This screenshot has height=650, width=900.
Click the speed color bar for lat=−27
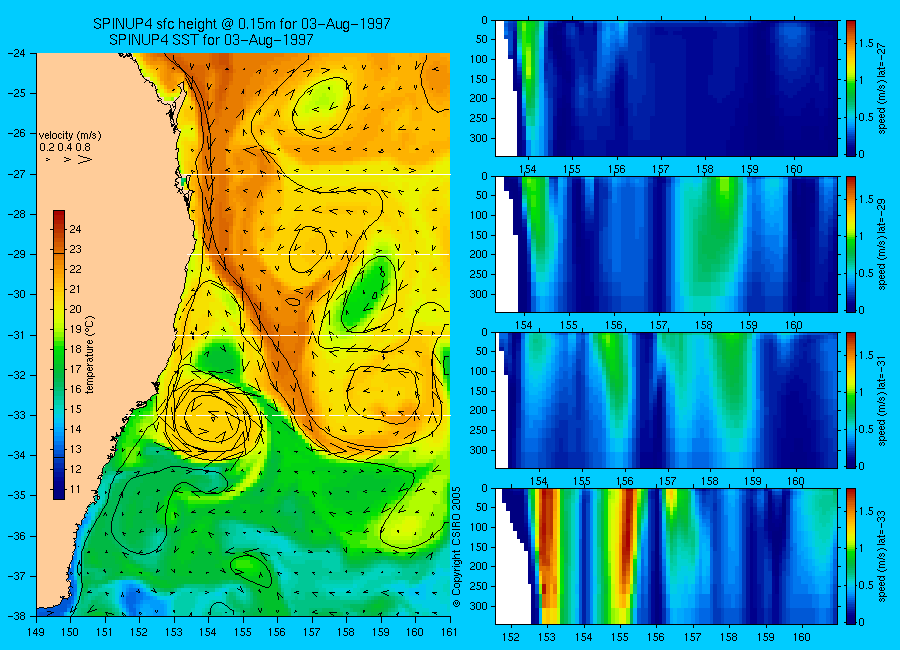pyautogui.click(x=851, y=88)
